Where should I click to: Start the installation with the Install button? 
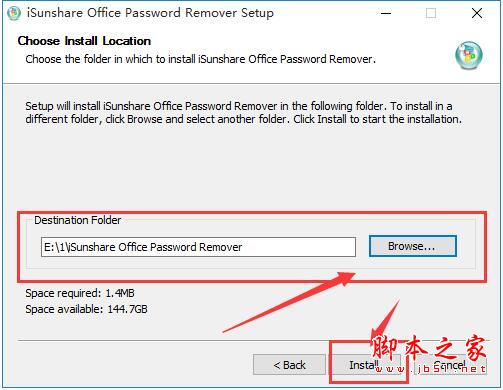point(367,365)
